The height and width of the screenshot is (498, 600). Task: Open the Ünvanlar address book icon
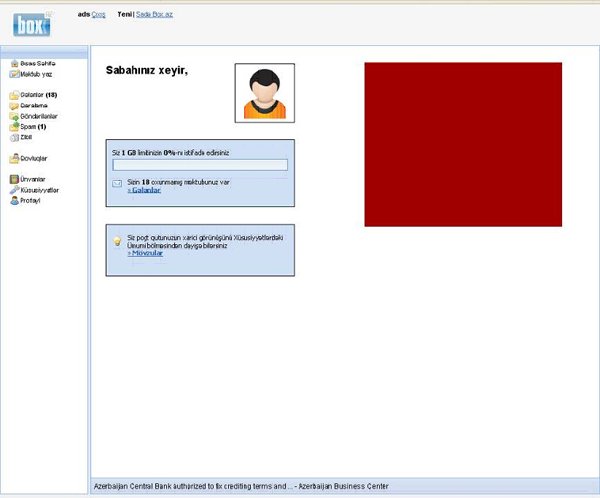click(14, 179)
